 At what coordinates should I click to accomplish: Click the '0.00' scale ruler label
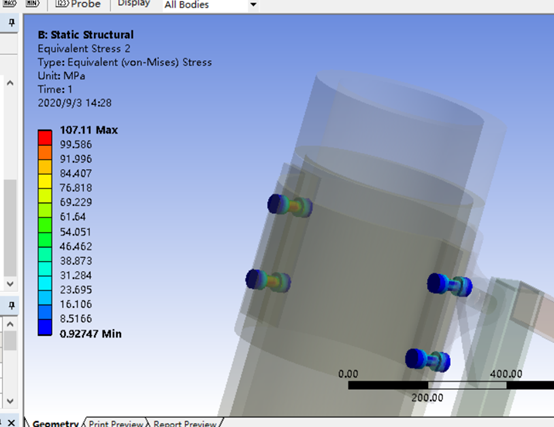pyautogui.click(x=348, y=374)
